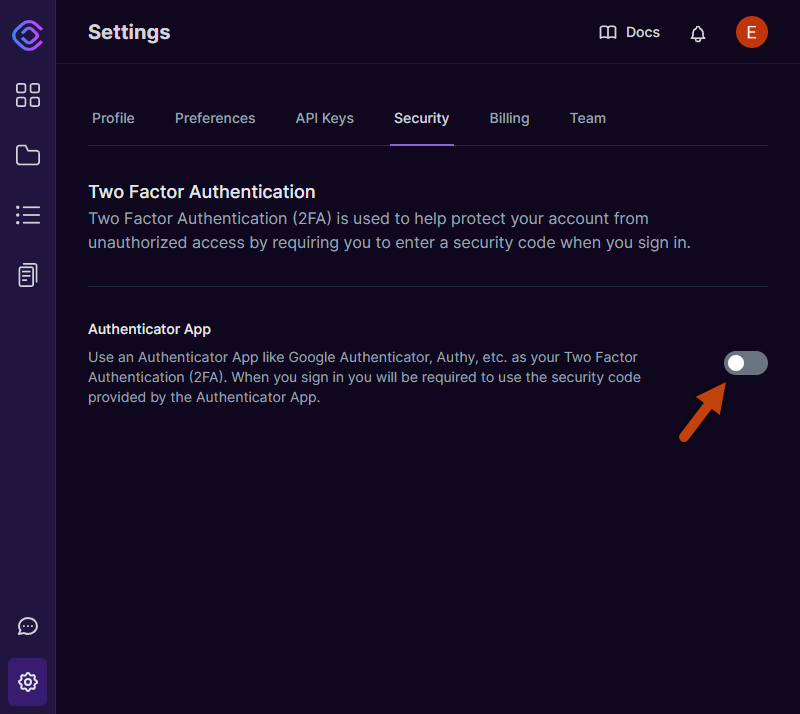Open the API Keys tab

click(x=324, y=118)
